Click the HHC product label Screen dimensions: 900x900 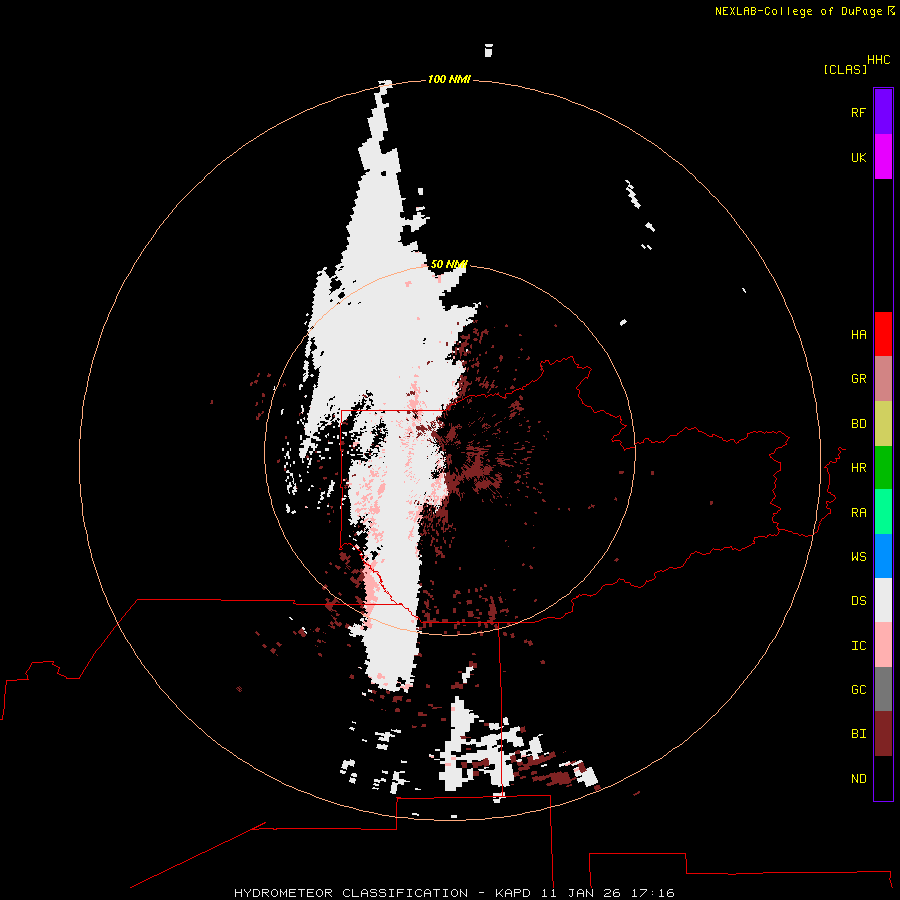(x=878, y=60)
